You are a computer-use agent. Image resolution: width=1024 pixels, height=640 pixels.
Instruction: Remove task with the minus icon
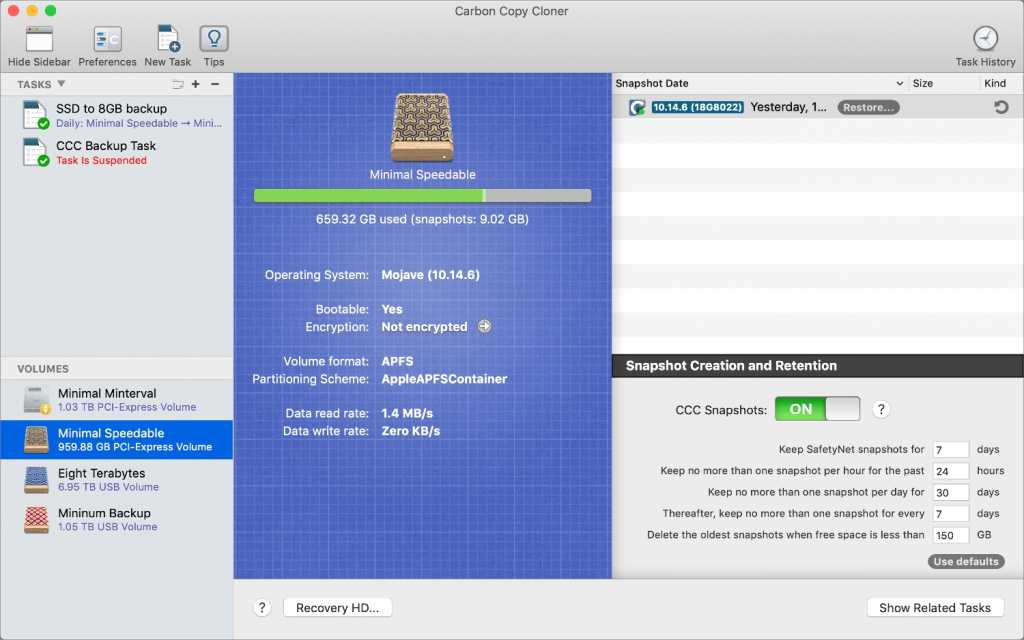(x=215, y=84)
